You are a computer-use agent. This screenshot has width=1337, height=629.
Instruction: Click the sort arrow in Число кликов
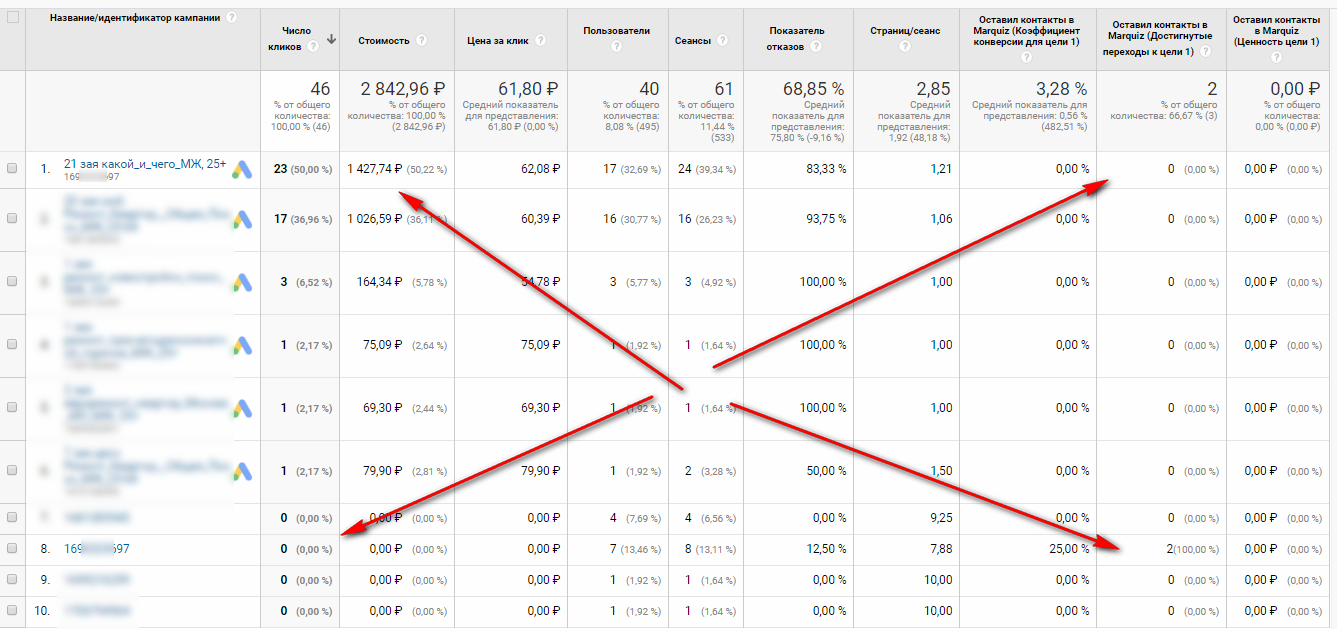[331, 40]
